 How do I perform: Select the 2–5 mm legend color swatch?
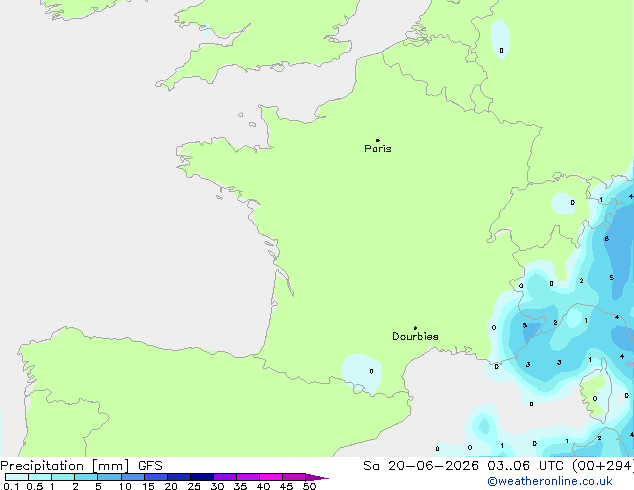tap(86, 477)
